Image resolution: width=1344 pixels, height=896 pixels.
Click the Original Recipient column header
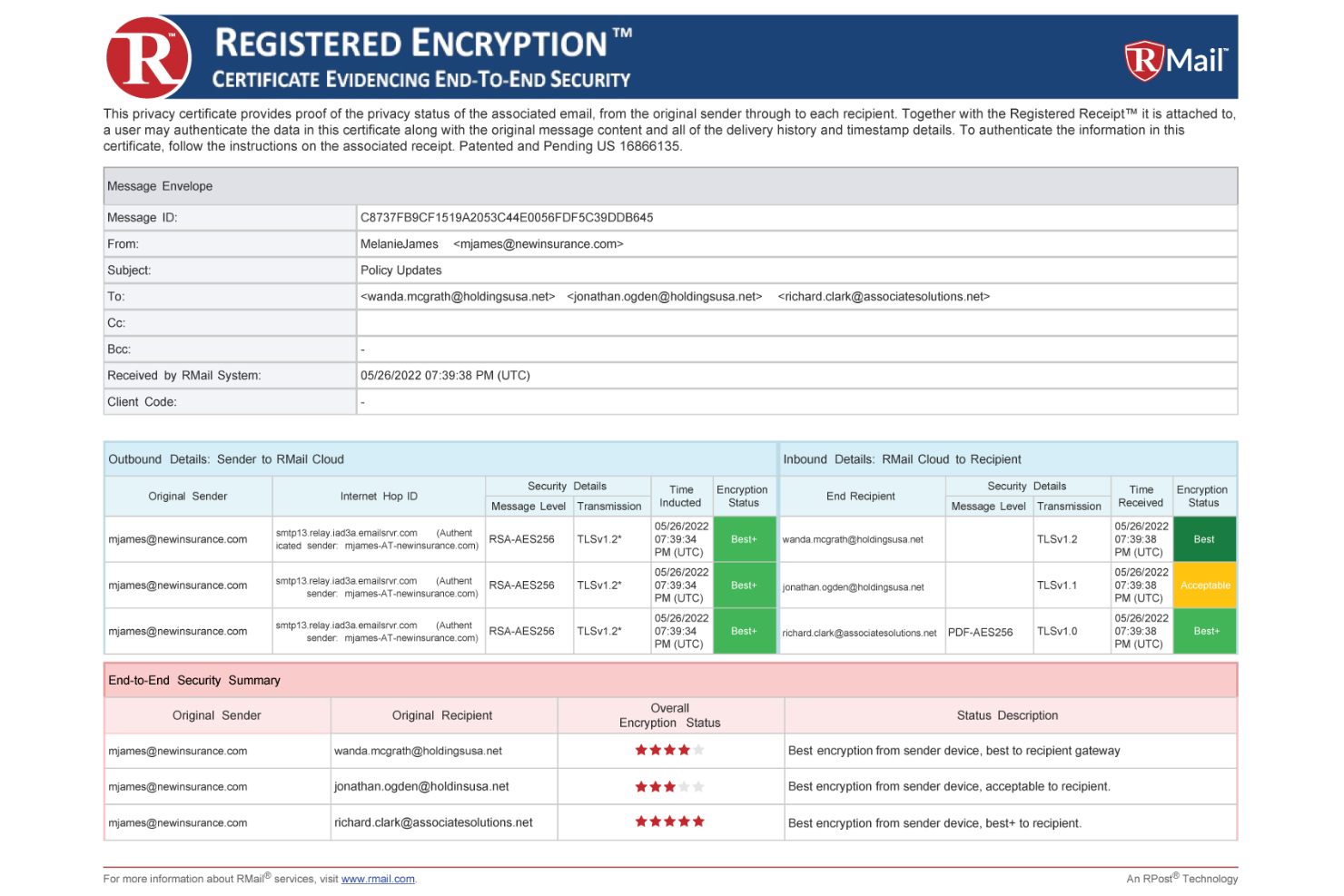tap(442, 715)
